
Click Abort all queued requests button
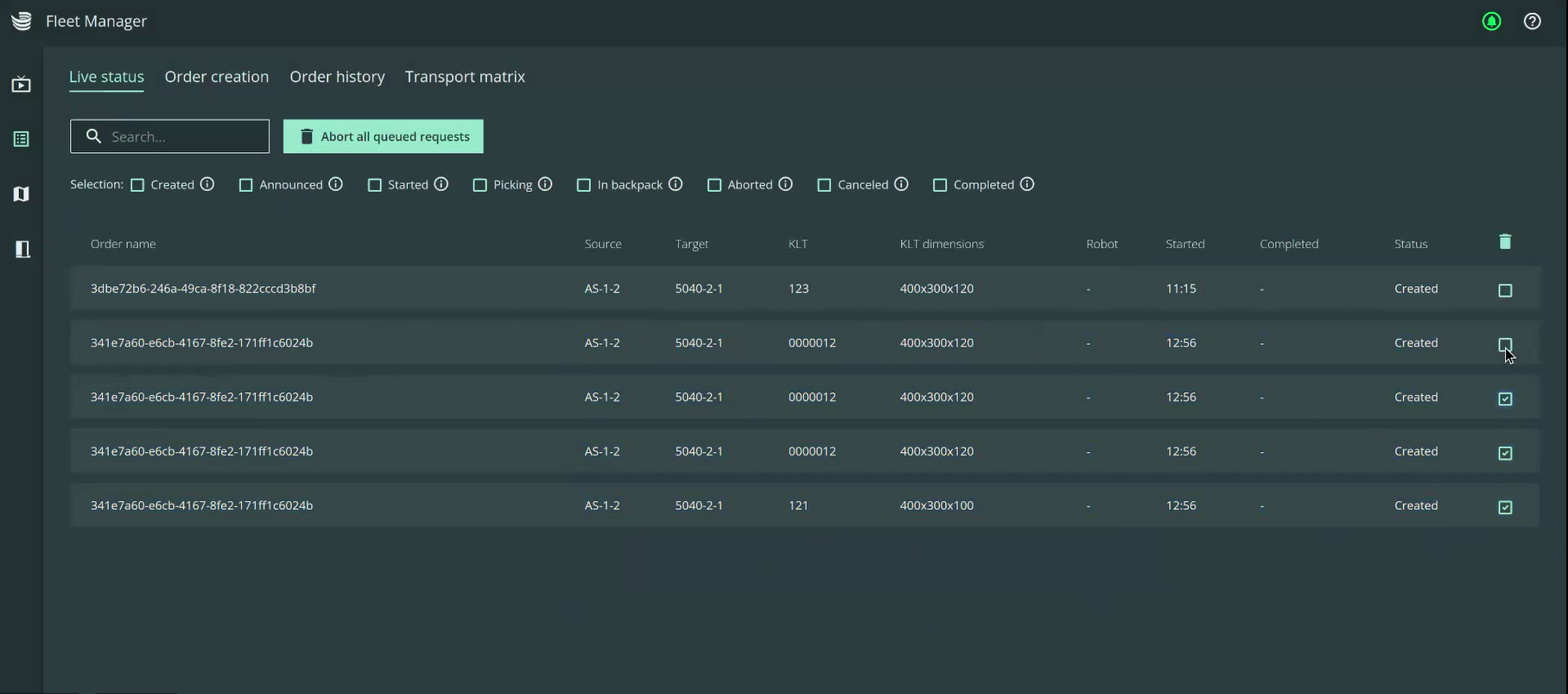coord(384,137)
